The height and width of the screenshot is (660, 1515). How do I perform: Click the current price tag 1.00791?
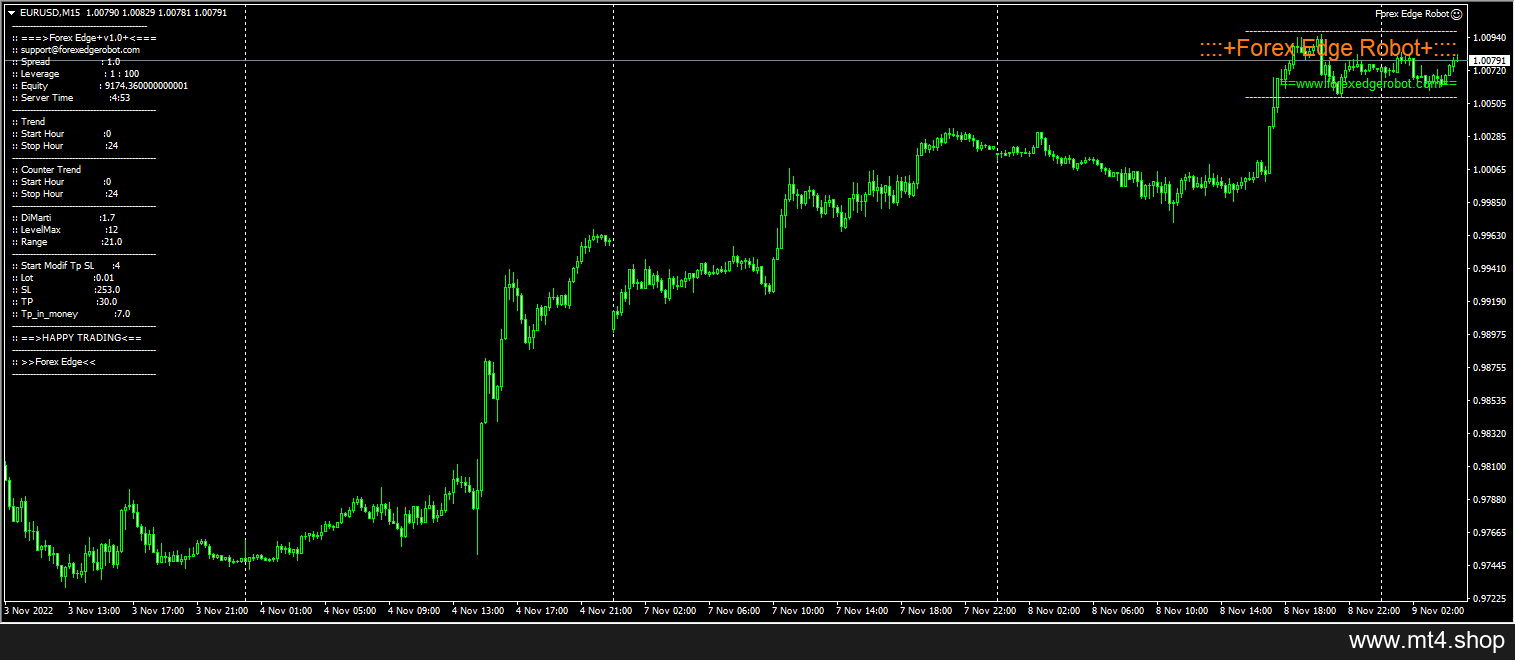tap(1490, 61)
